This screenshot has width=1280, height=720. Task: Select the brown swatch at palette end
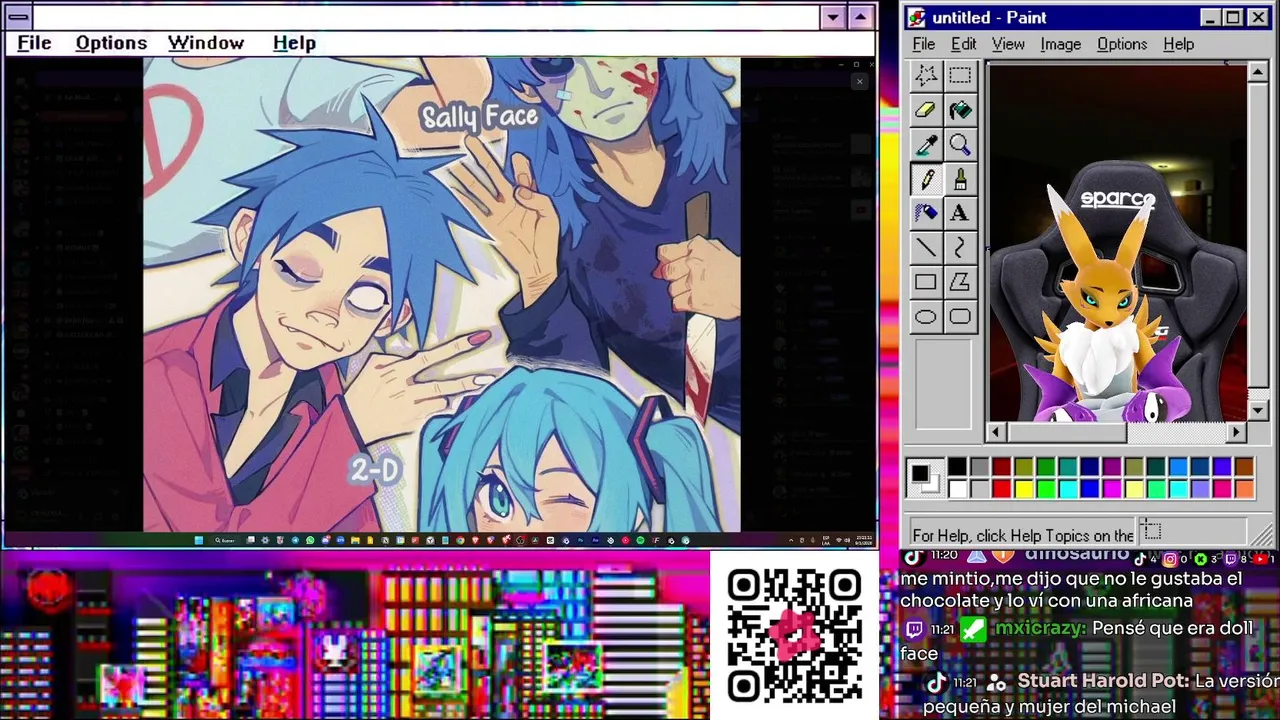click(x=1244, y=467)
